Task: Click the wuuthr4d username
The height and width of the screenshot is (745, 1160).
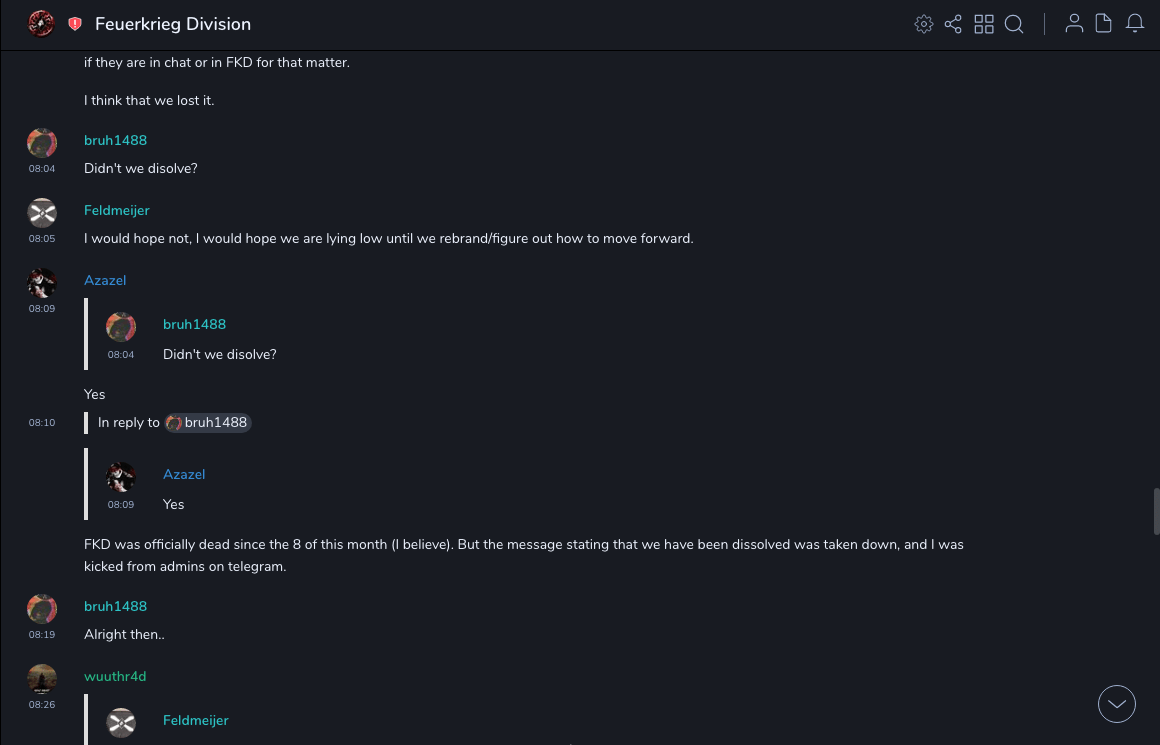Action: coord(115,676)
